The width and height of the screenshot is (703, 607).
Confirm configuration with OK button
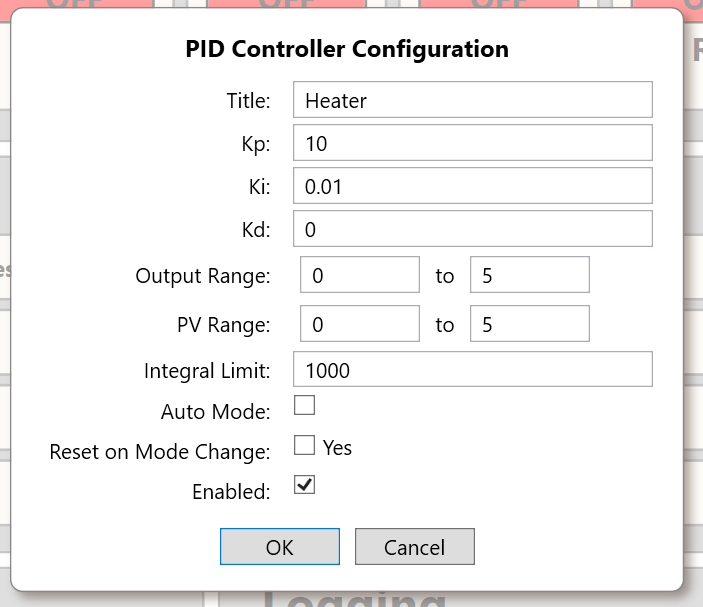pyautogui.click(x=280, y=546)
